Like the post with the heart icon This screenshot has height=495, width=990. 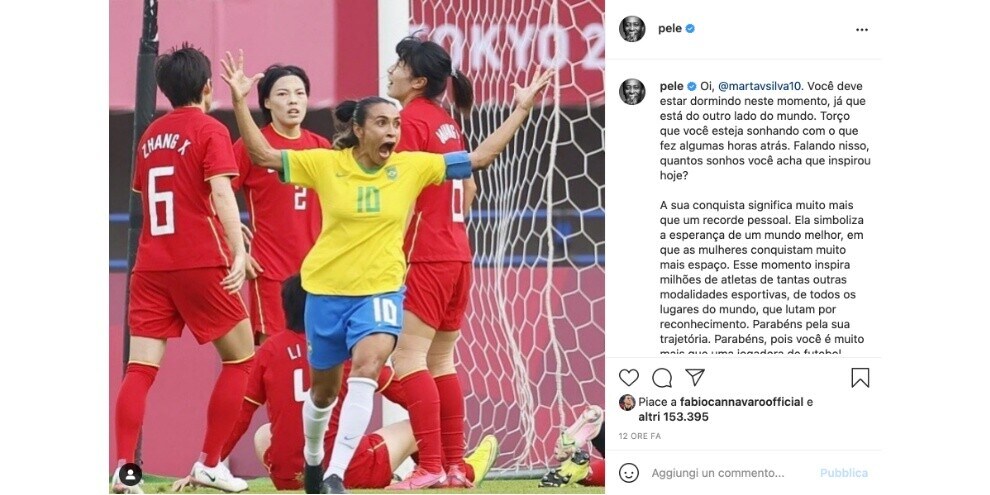[628, 378]
